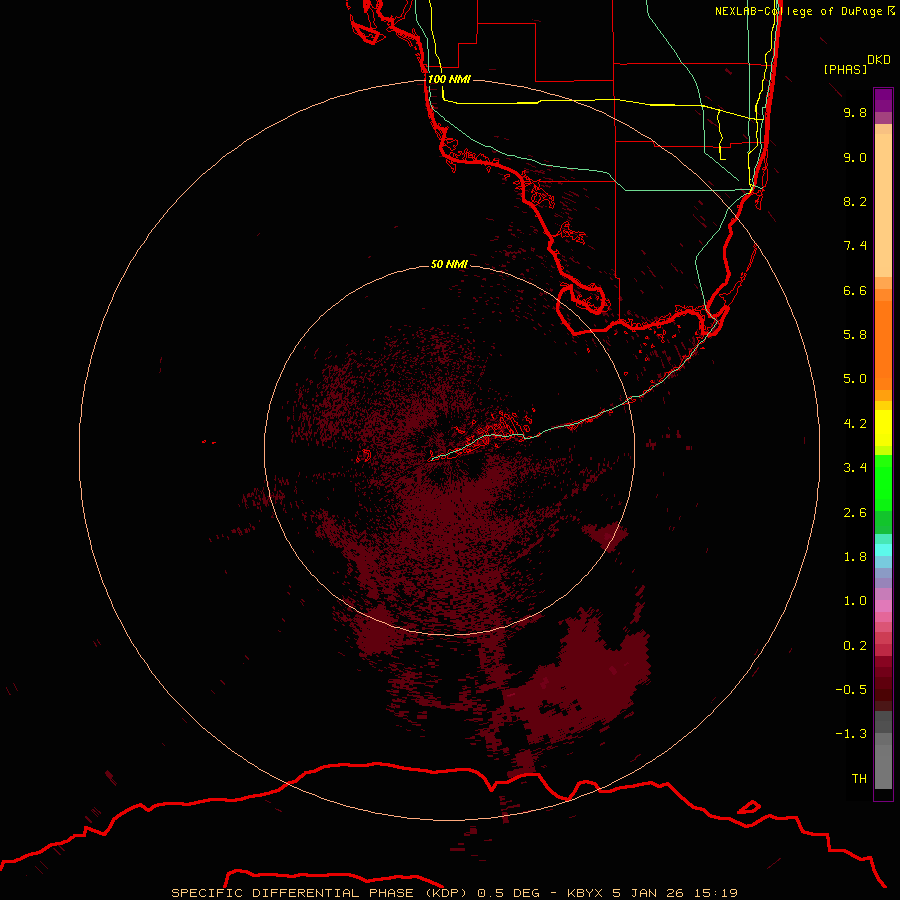This screenshot has width=900, height=900.
Task: Click the 5.8 legend value
Action: pos(855,335)
